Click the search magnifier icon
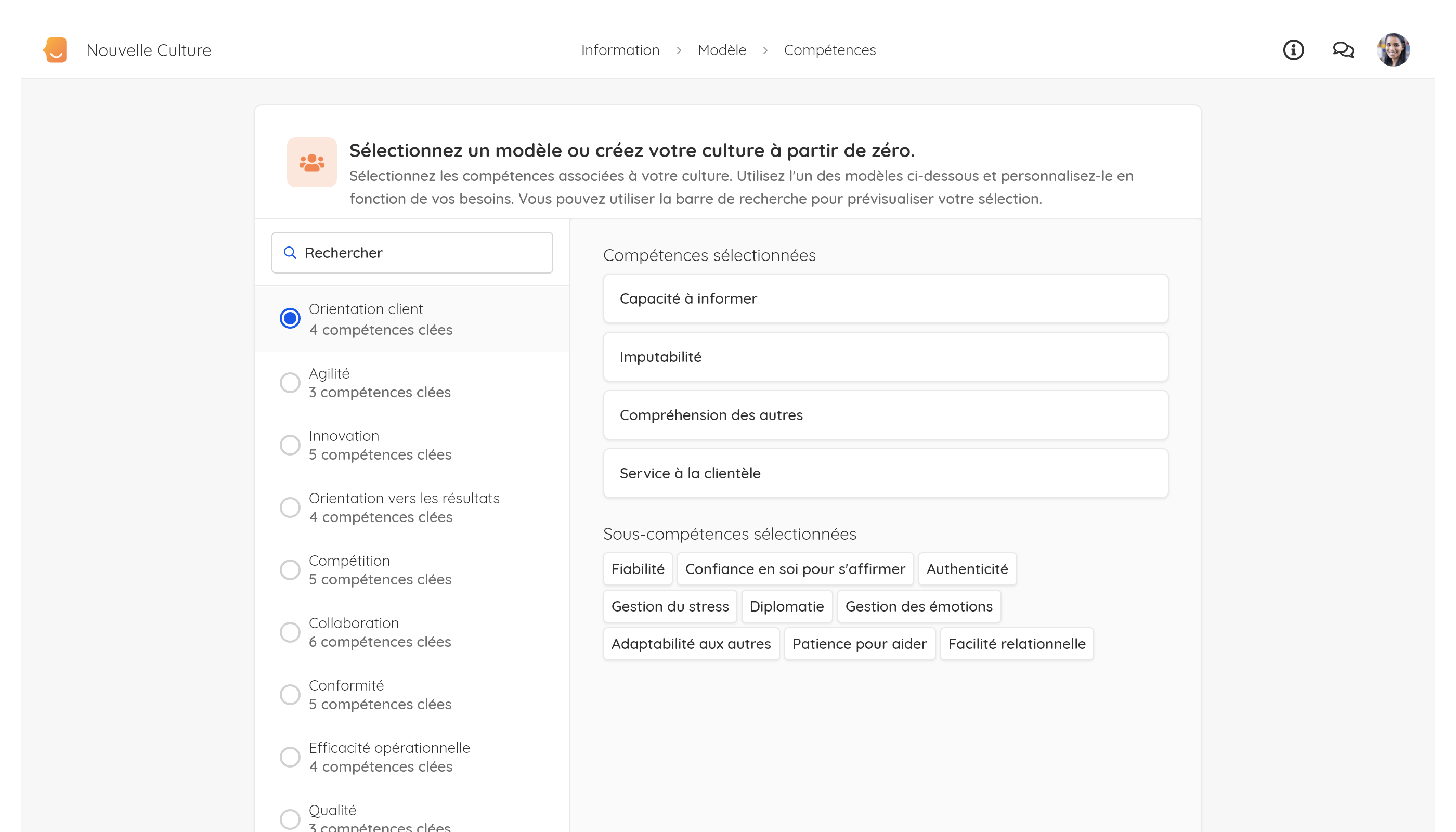The width and height of the screenshot is (1456, 832). 290,253
